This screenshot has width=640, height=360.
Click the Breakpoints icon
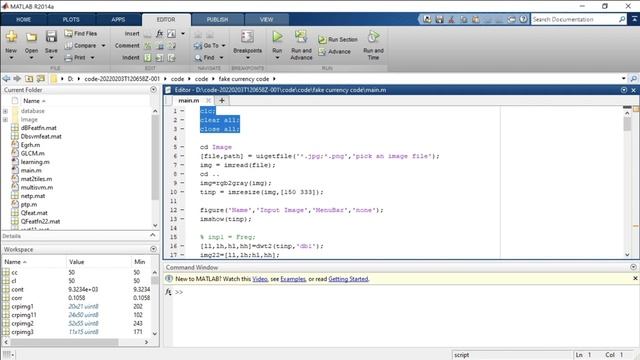click(x=247, y=37)
